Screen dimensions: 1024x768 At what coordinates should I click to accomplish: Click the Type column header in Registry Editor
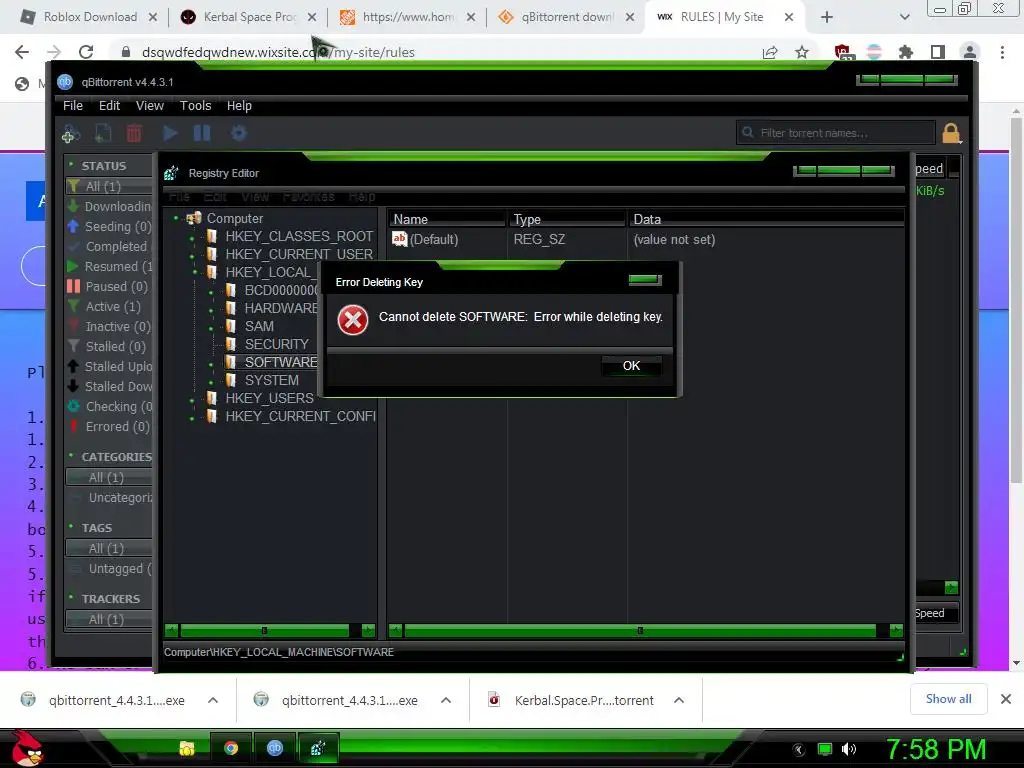[567, 219]
